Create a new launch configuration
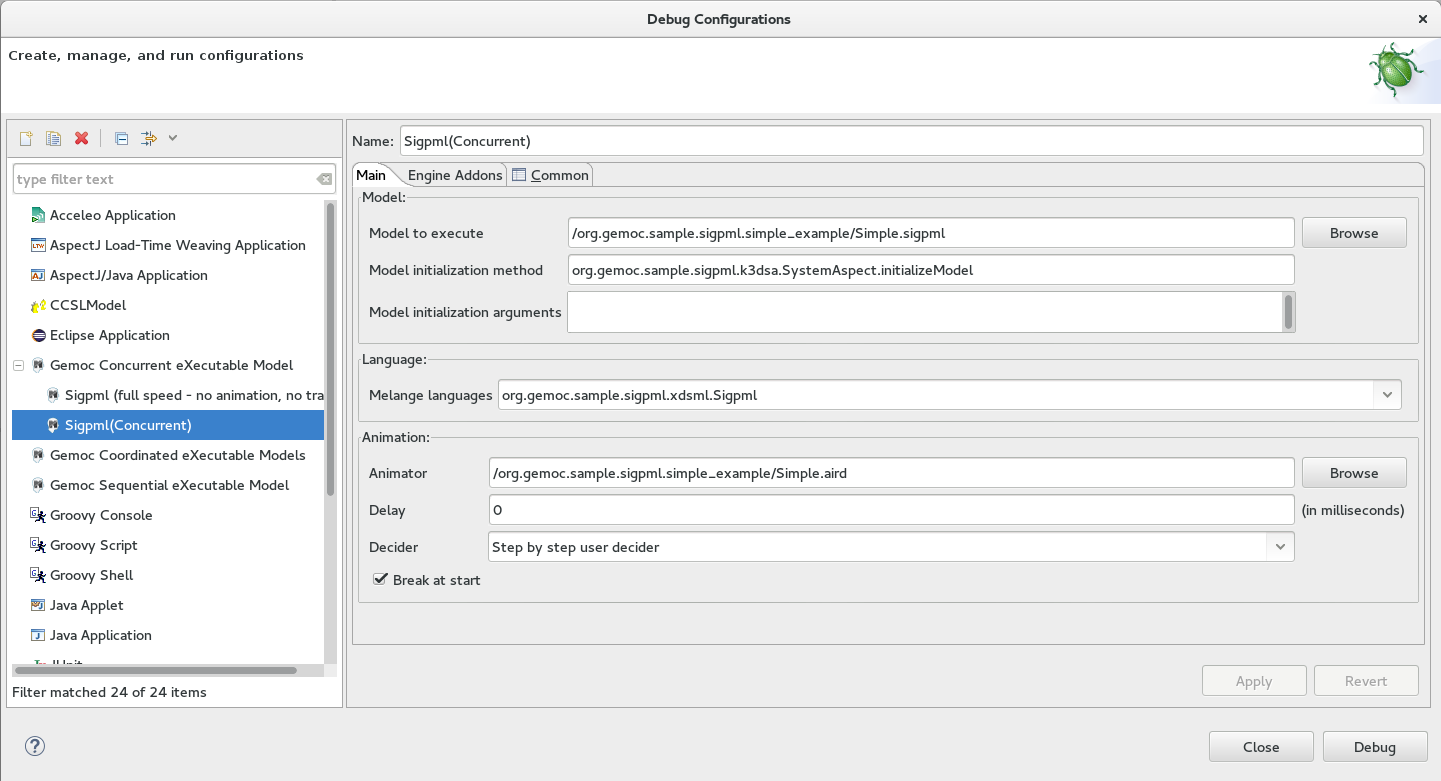This screenshot has height=781, width=1441. pos(25,138)
